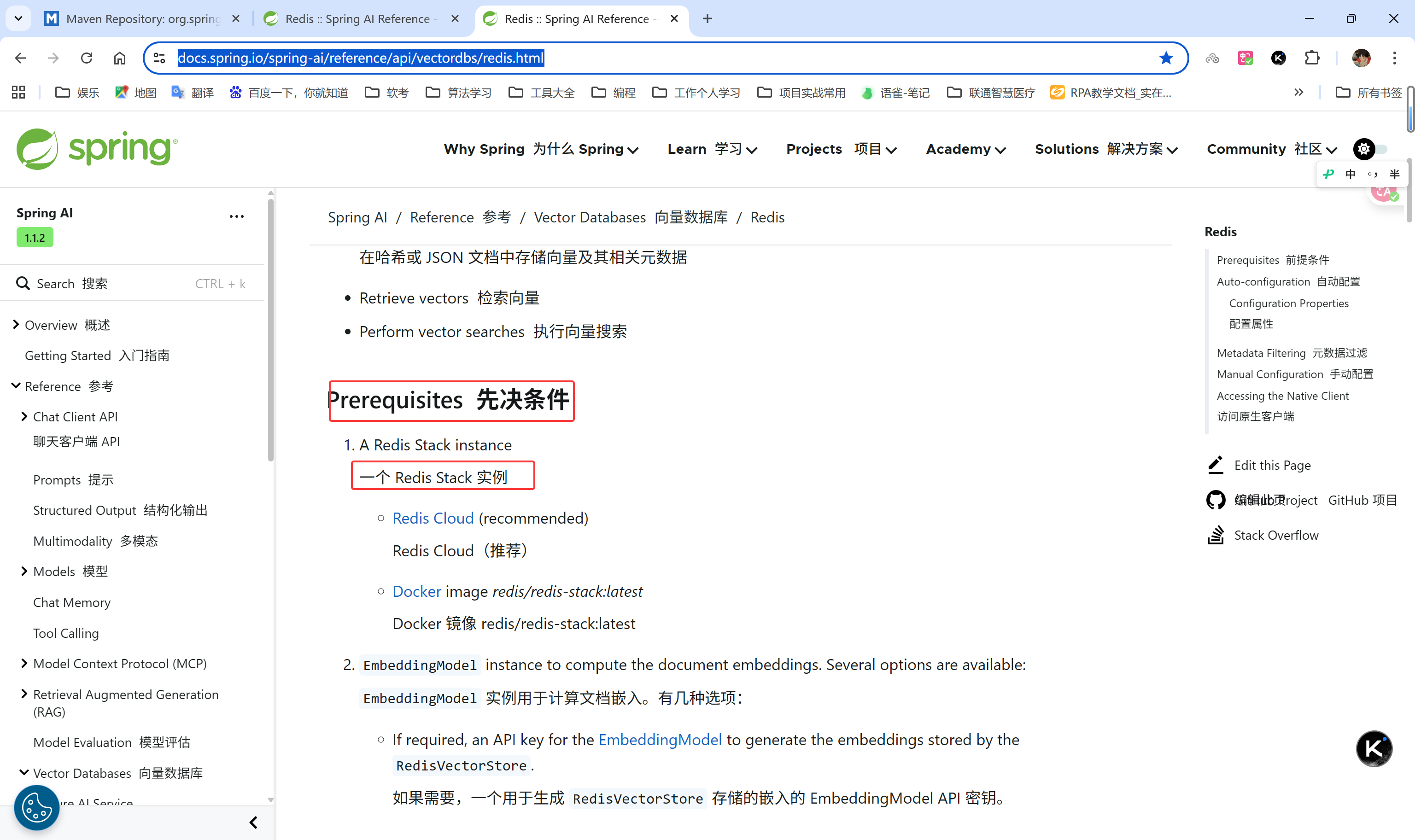Toggle the dark theme switch
Viewport: 1415px width, 840px height.
[x=1370, y=149]
